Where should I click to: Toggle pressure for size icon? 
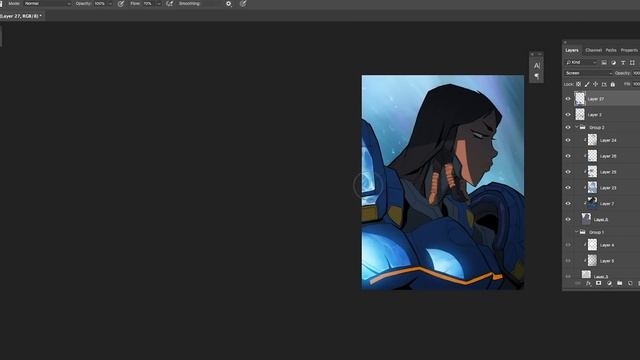(243, 4)
